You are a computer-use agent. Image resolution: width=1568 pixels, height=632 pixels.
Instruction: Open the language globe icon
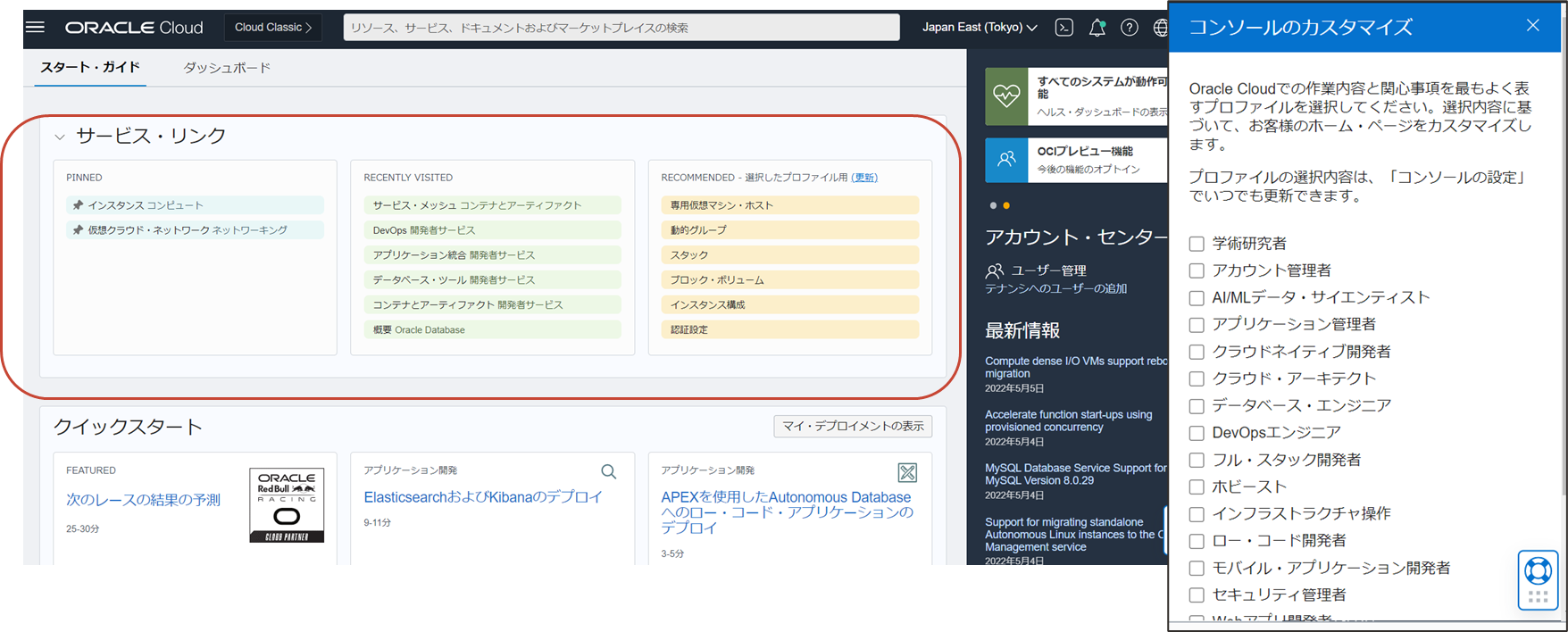[1160, 28]
